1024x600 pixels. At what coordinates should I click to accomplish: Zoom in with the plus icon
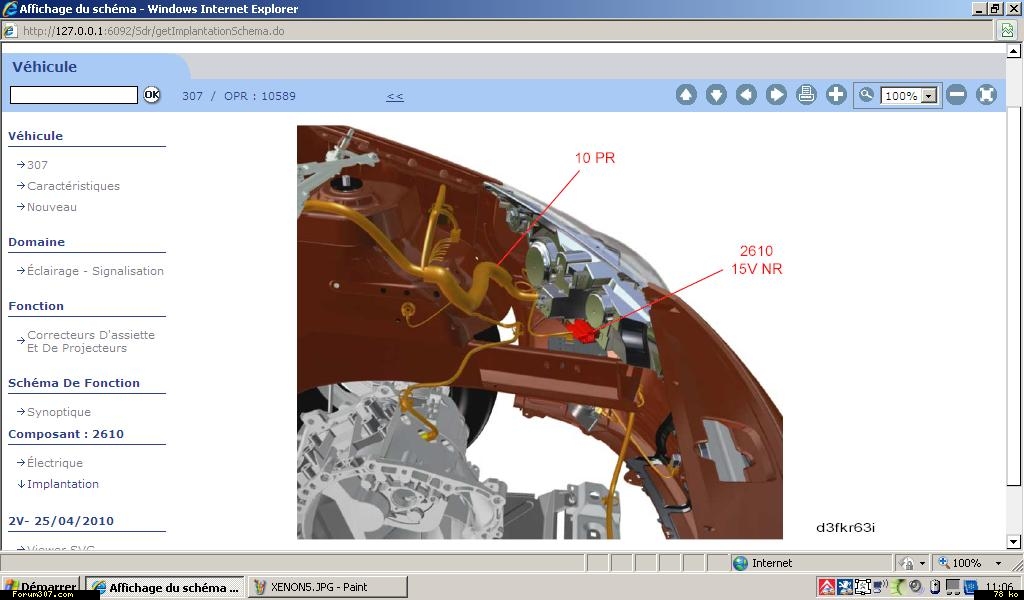pyautogui.click(x=836, y=95)
